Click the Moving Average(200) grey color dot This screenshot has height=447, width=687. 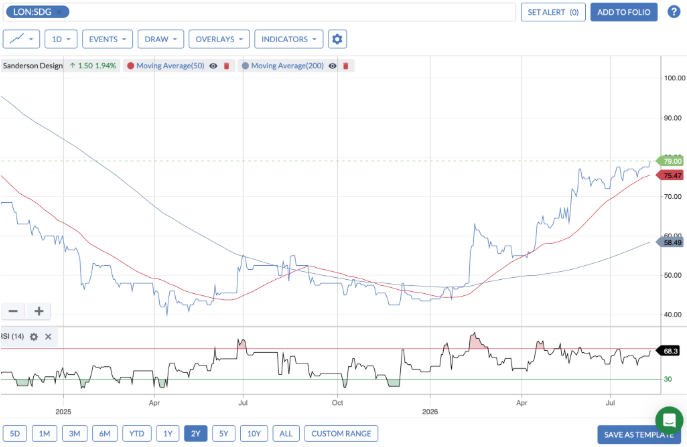pyautogui.click(x=245, y=66)
